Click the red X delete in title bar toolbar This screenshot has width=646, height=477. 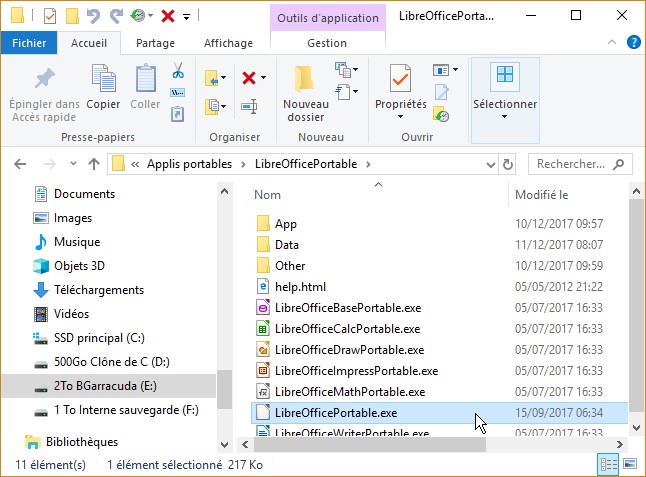(x=168, y=16)
